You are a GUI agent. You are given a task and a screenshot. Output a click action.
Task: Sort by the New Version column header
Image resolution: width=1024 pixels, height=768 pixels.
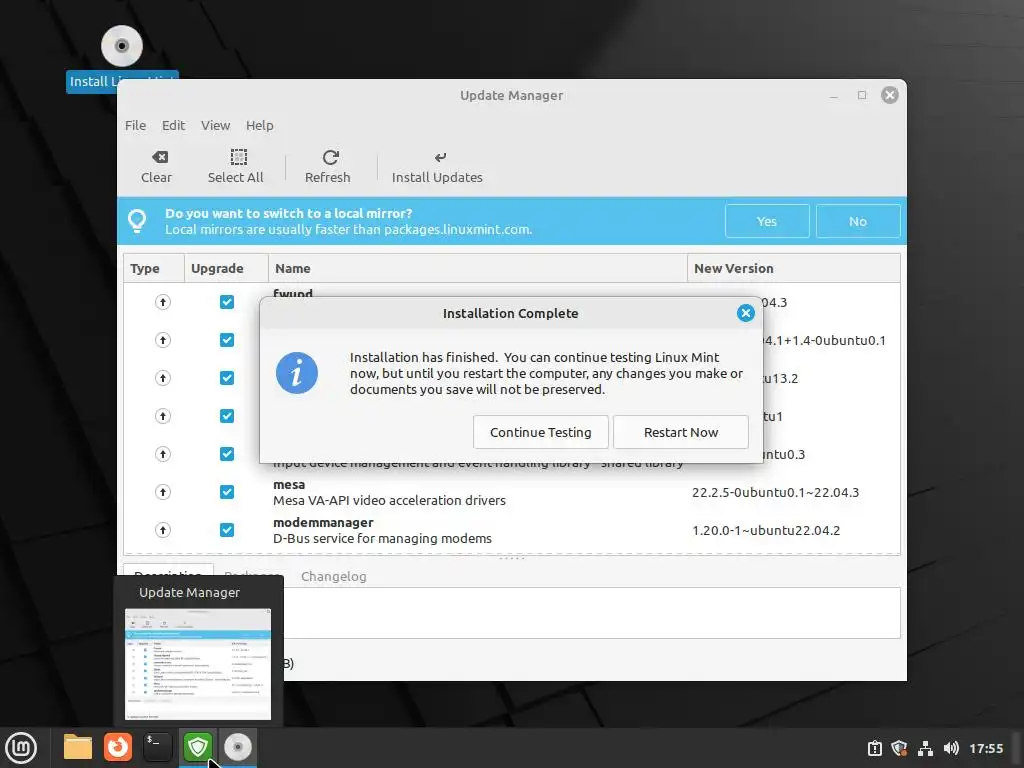coord(793,268)
